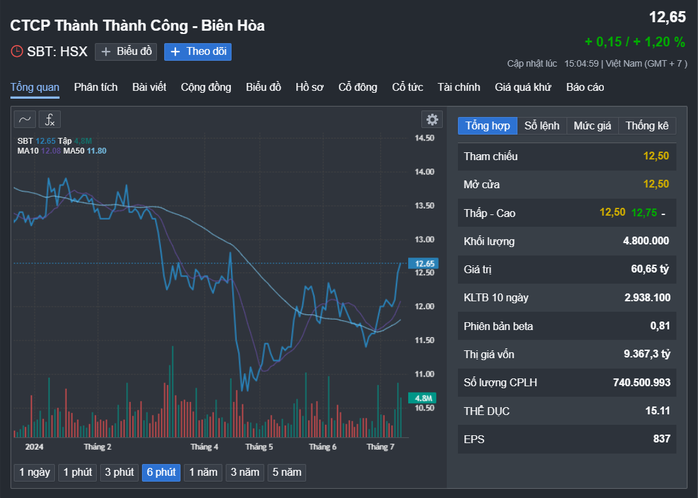Screen dimensions: 698x498
Task: Set chart range to 1 ngày
Action: (x=35, y=473)
